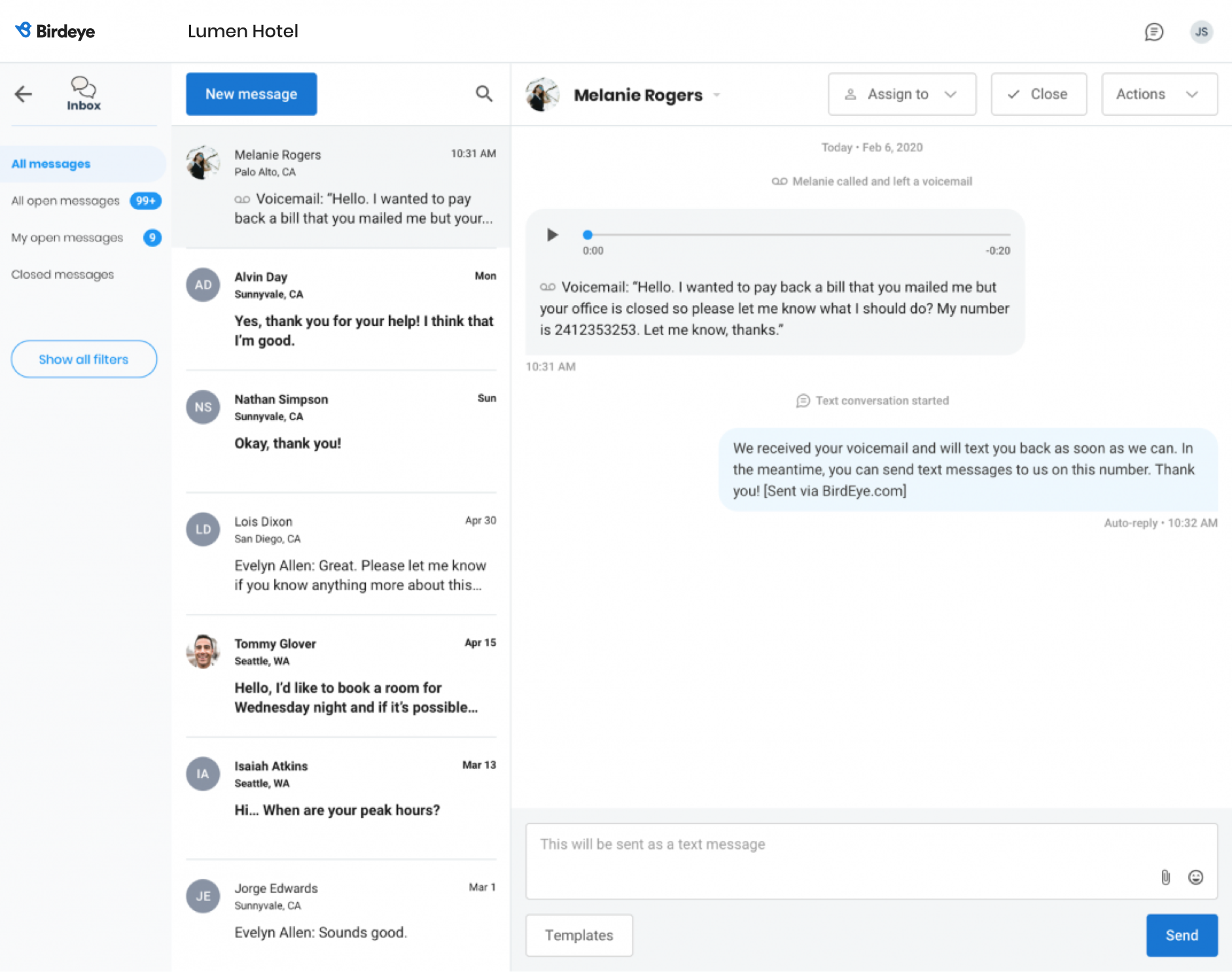Viewport: 1232px width, 972px height.
Task: Click the New message button
Action: pos(251,94)
